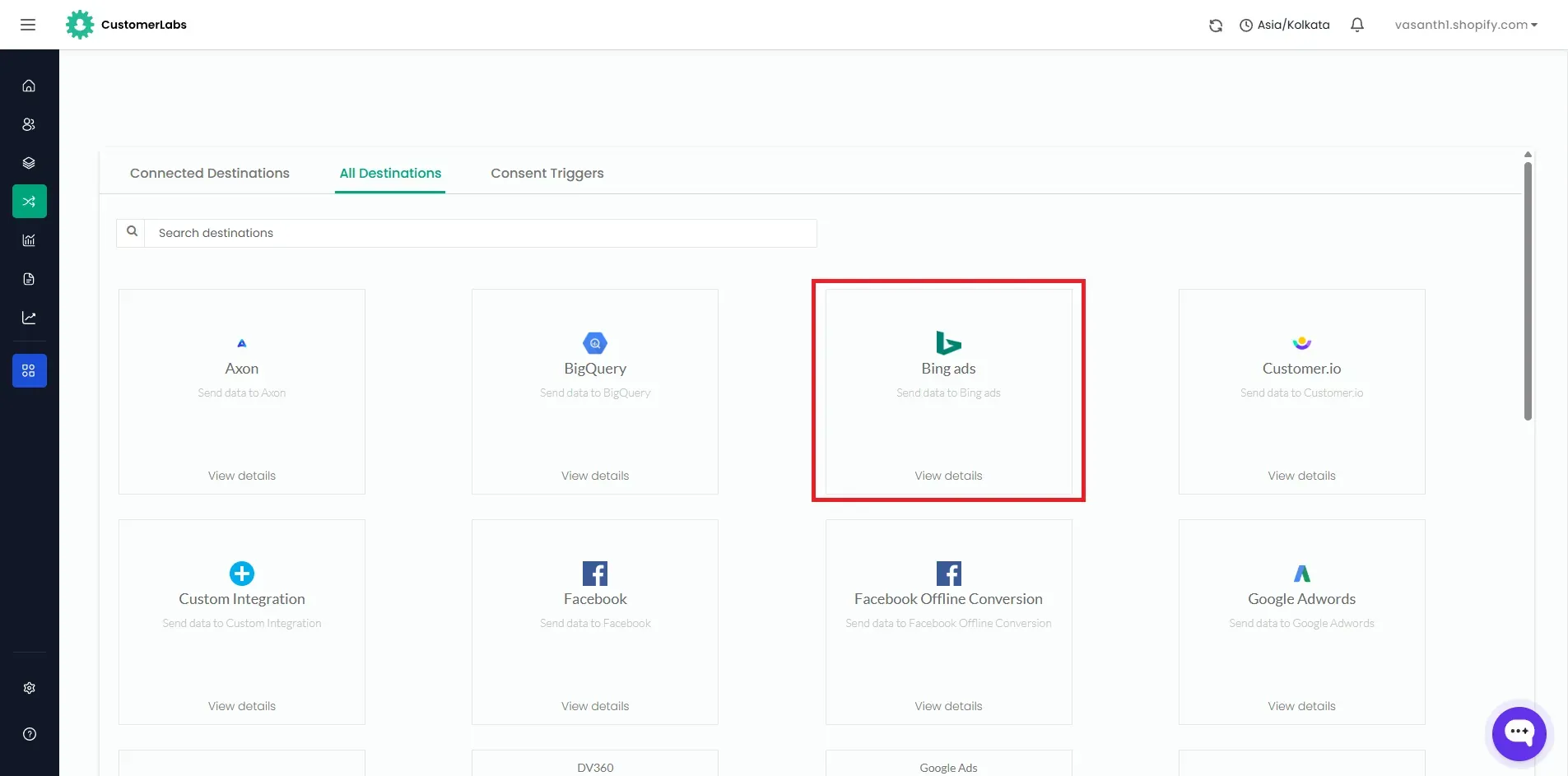Click the destinations list vertical scrollbar
The width and height of the screenshot is (1568, 776).
[x=1528, y=290]
